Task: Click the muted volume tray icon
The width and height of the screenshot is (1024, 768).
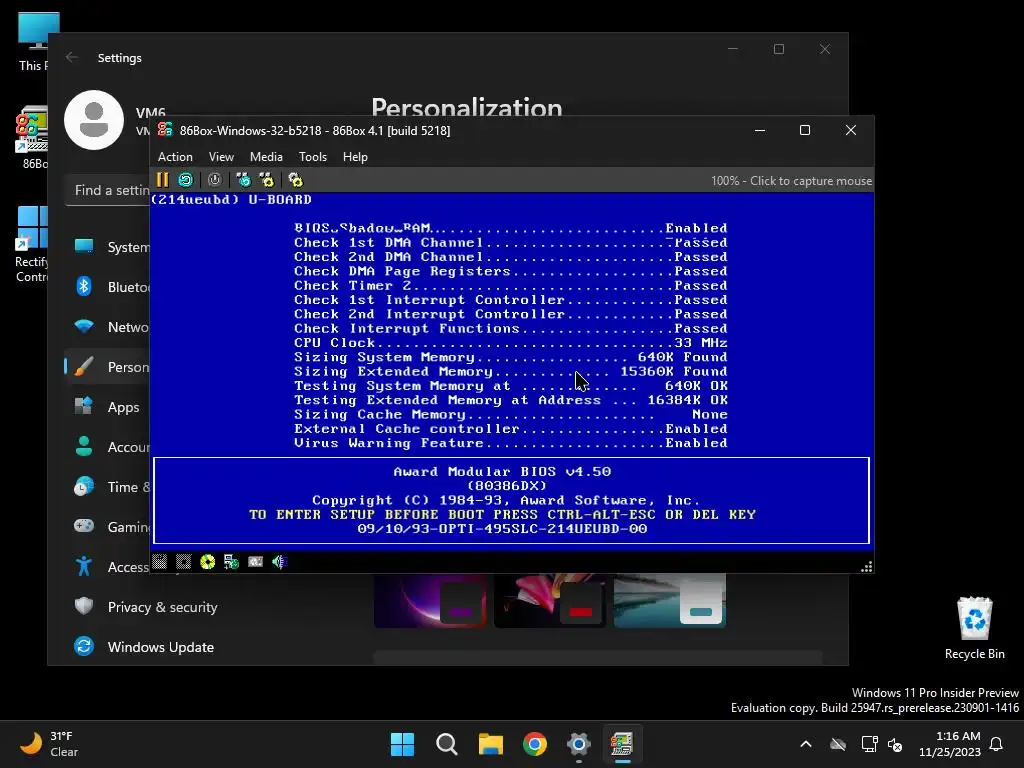Action: 895,744
